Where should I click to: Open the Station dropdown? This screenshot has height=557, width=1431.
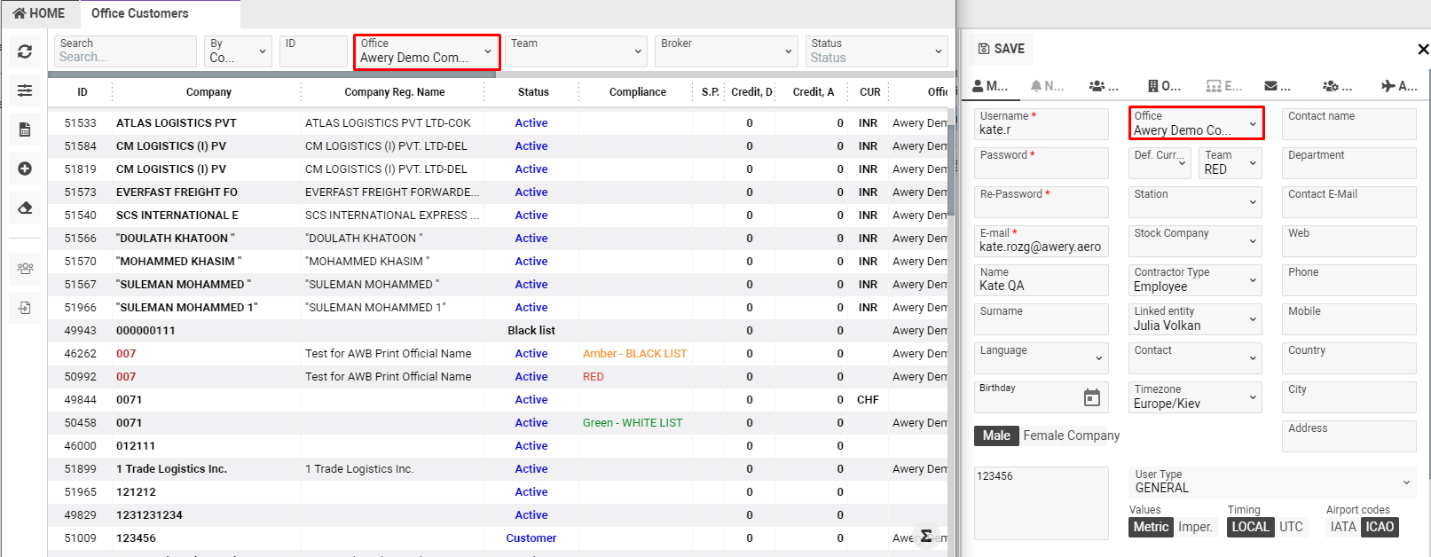coord(1196,201)
